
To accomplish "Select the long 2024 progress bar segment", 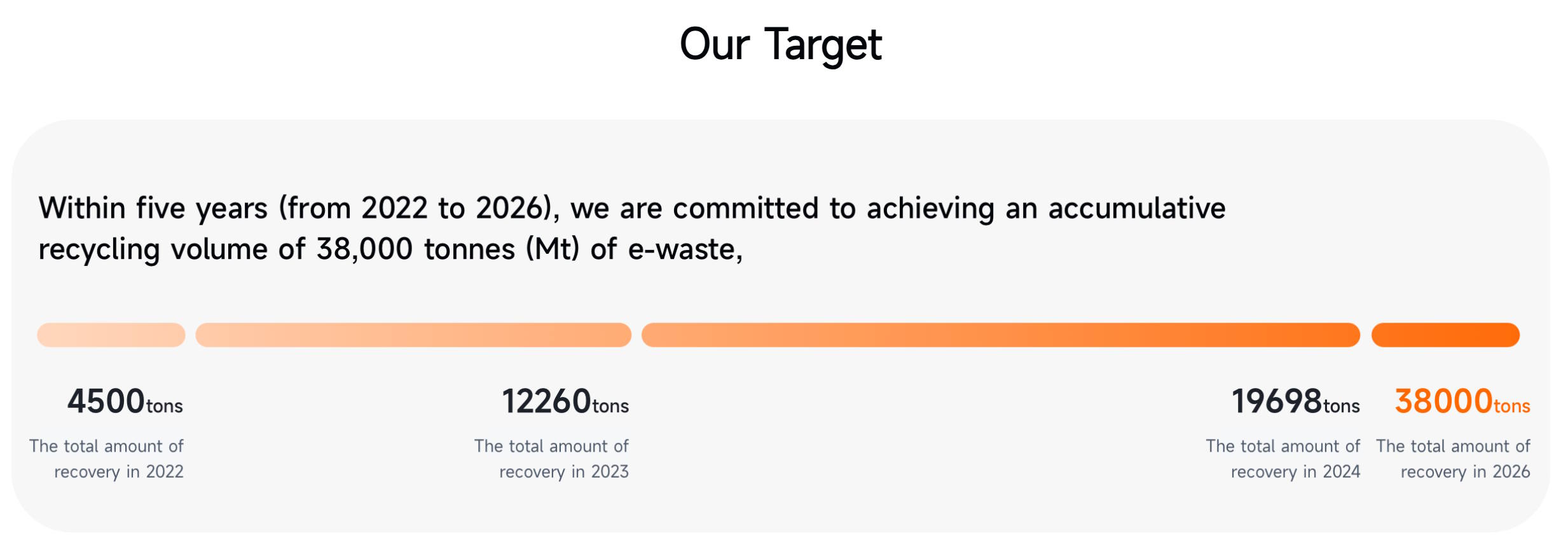I will (x=1001, y=335).
